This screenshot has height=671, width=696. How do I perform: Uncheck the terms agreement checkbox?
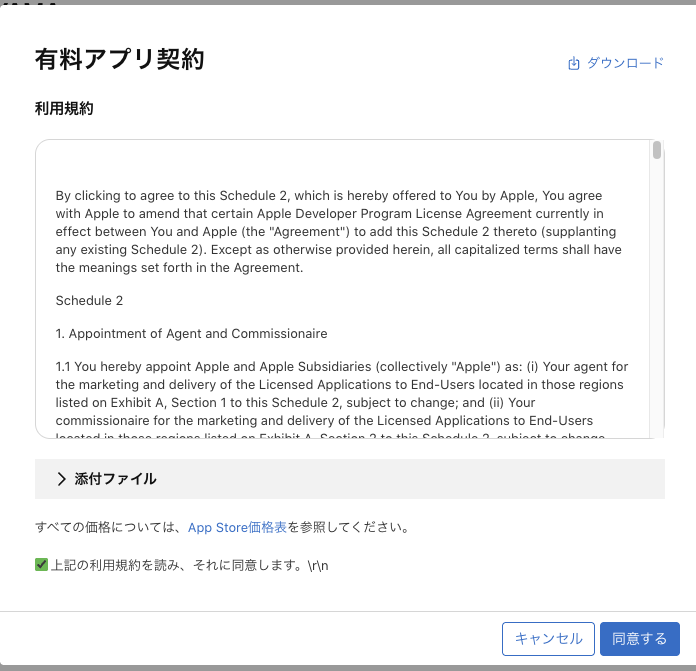(x=41, y=564)
